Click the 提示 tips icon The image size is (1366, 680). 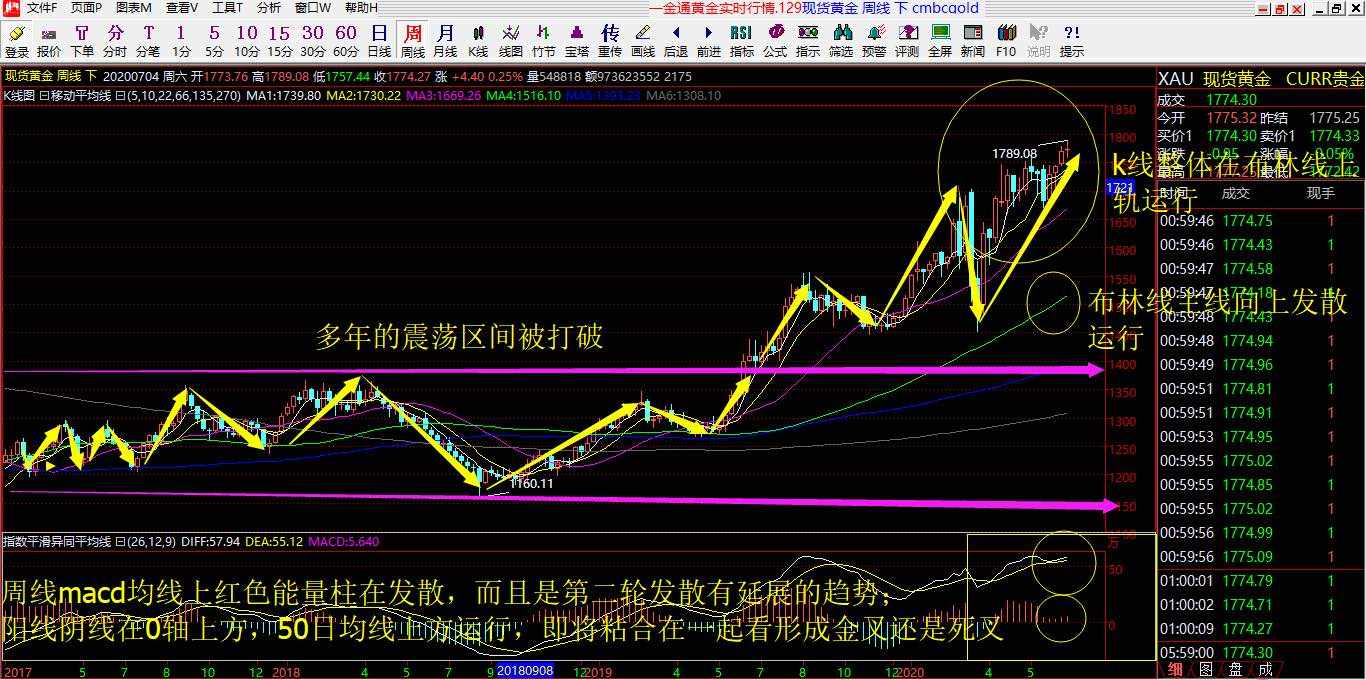(1072, 41)
